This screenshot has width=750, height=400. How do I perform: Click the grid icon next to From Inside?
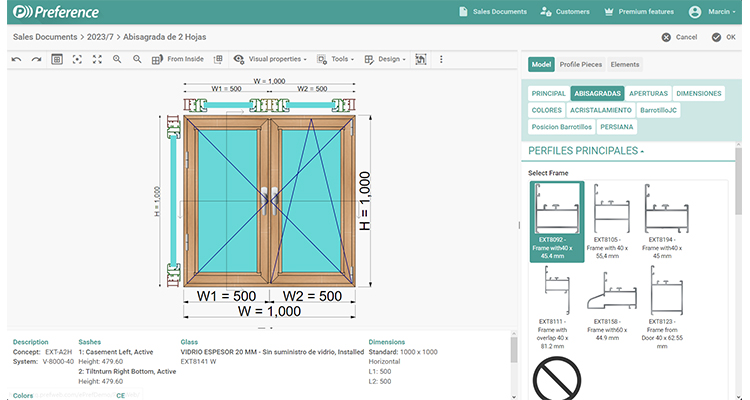coord(218,59)
